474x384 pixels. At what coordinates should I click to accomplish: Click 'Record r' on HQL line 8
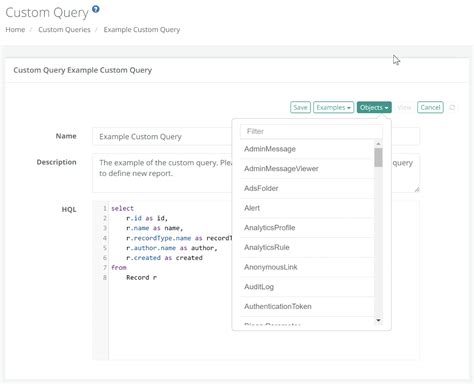pos(141,278)
